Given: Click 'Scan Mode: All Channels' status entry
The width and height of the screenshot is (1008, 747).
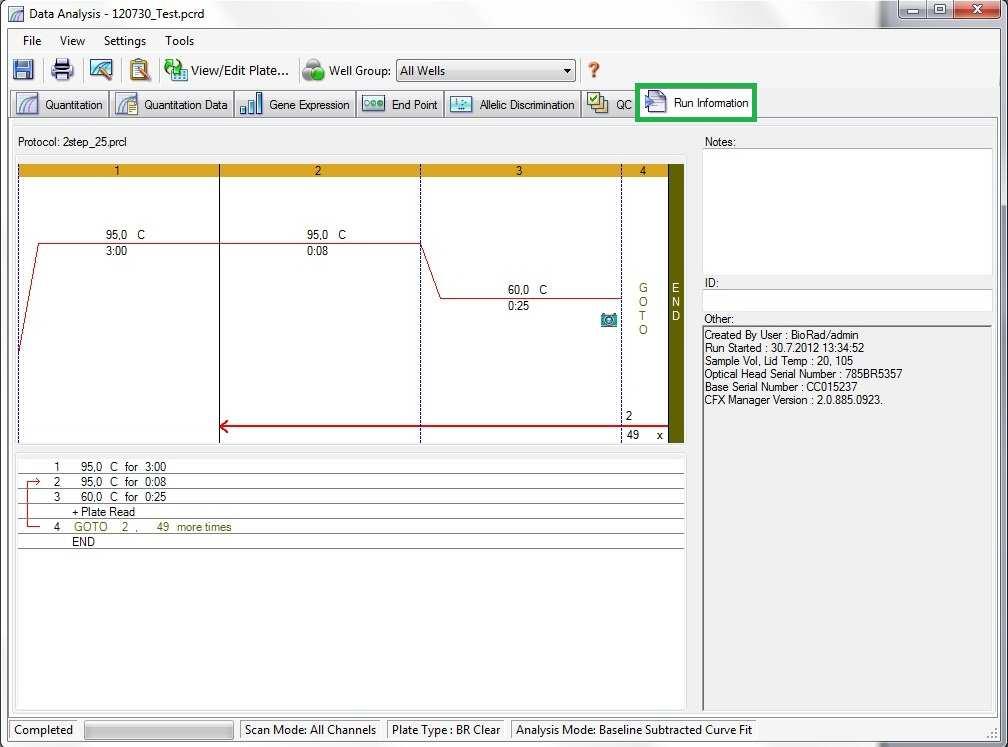Looking at the screenshot, I should (310, 730).
